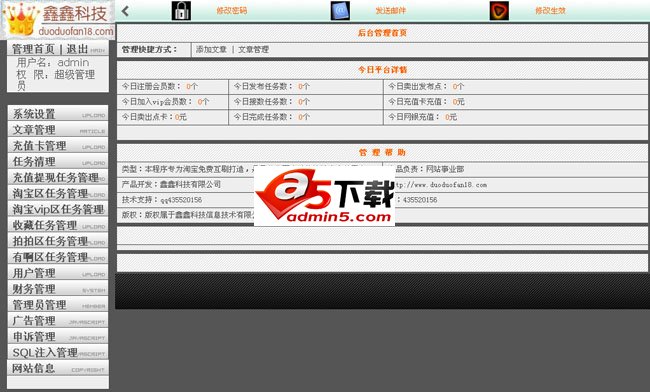This screenshot has height=392, width=650.
Task: Expand 网站信息 sidebar menu
Action: tap(58, 368)
